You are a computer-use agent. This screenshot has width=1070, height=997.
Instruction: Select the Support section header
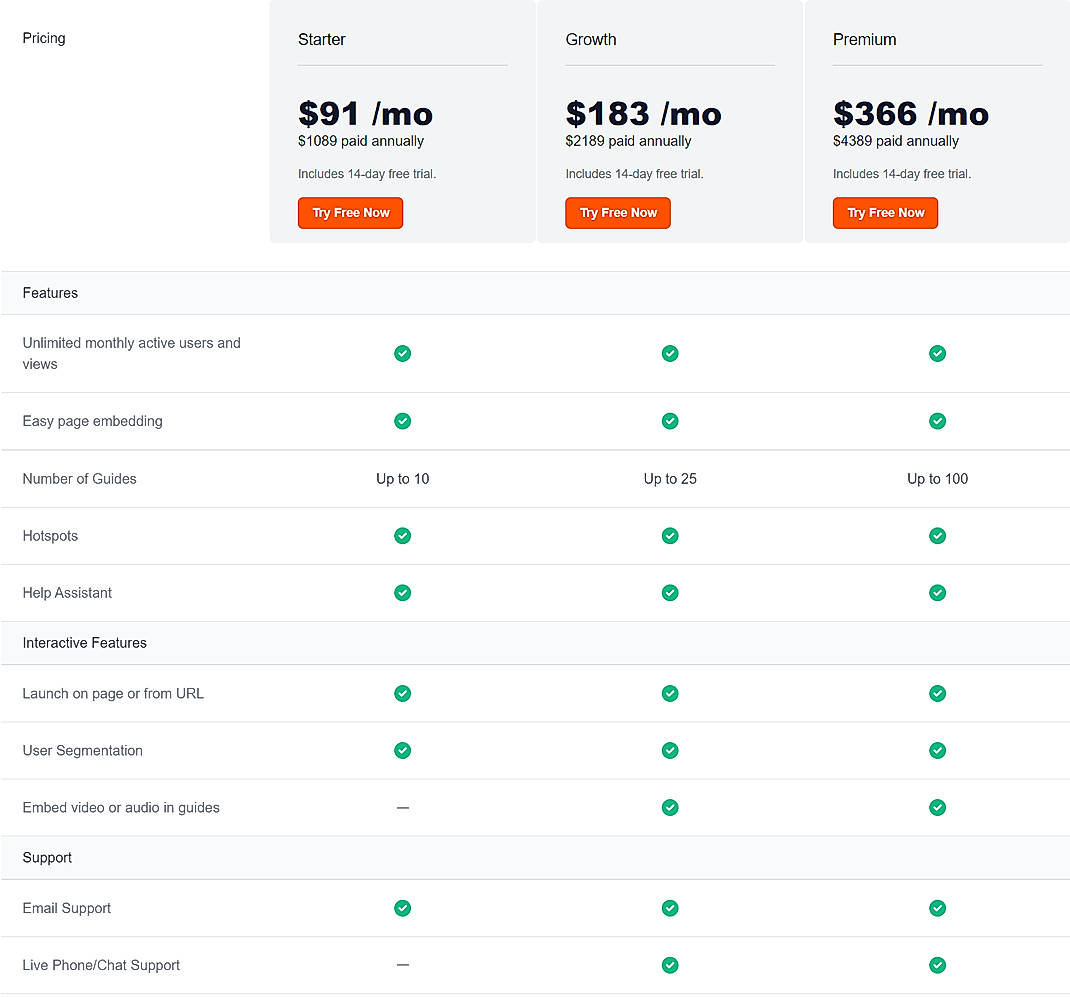(x=47, y=857)
